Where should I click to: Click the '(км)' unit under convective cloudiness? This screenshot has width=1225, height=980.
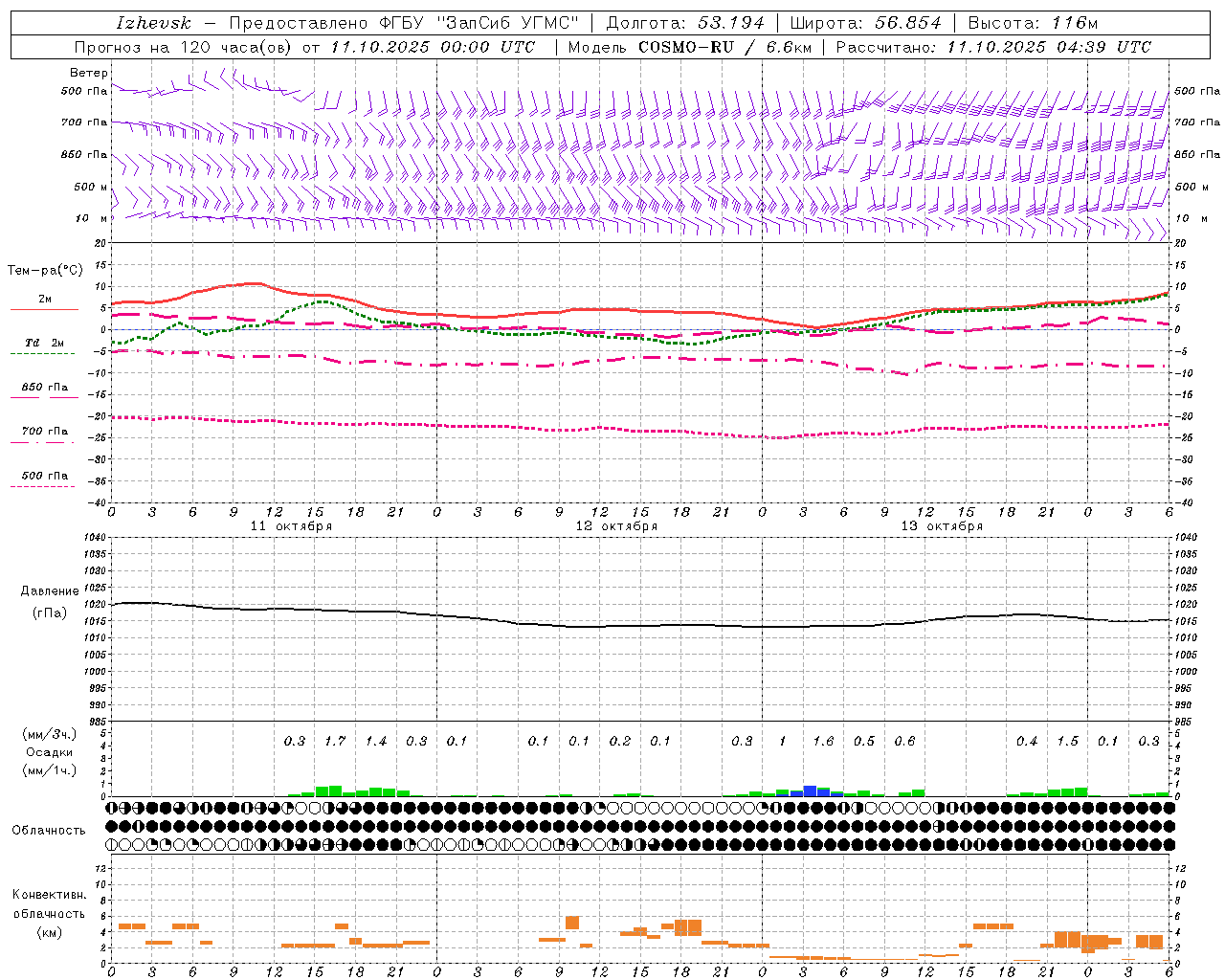[50, 932]
